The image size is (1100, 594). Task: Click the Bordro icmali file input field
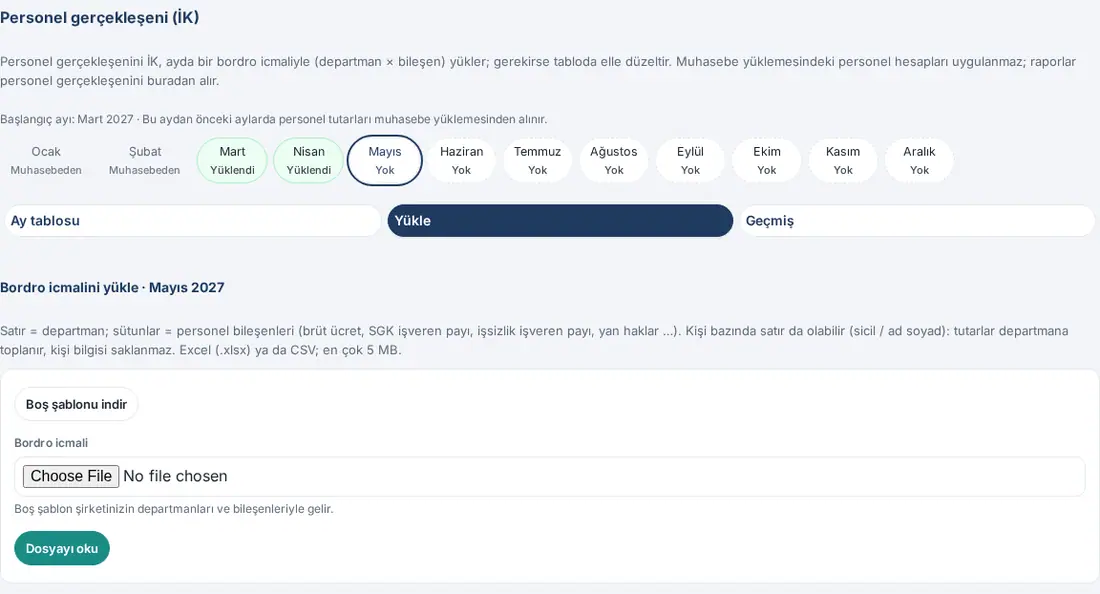550,477
